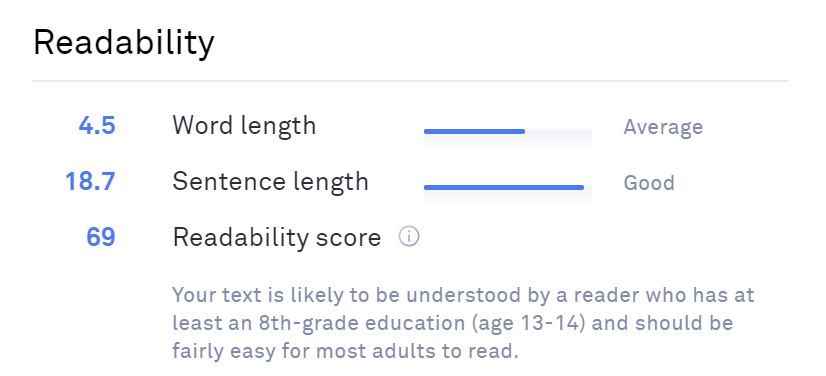Click the 'Your text is likely' line
The height and width of the screenshot is (376, 826).
click(x=464, y=295)
